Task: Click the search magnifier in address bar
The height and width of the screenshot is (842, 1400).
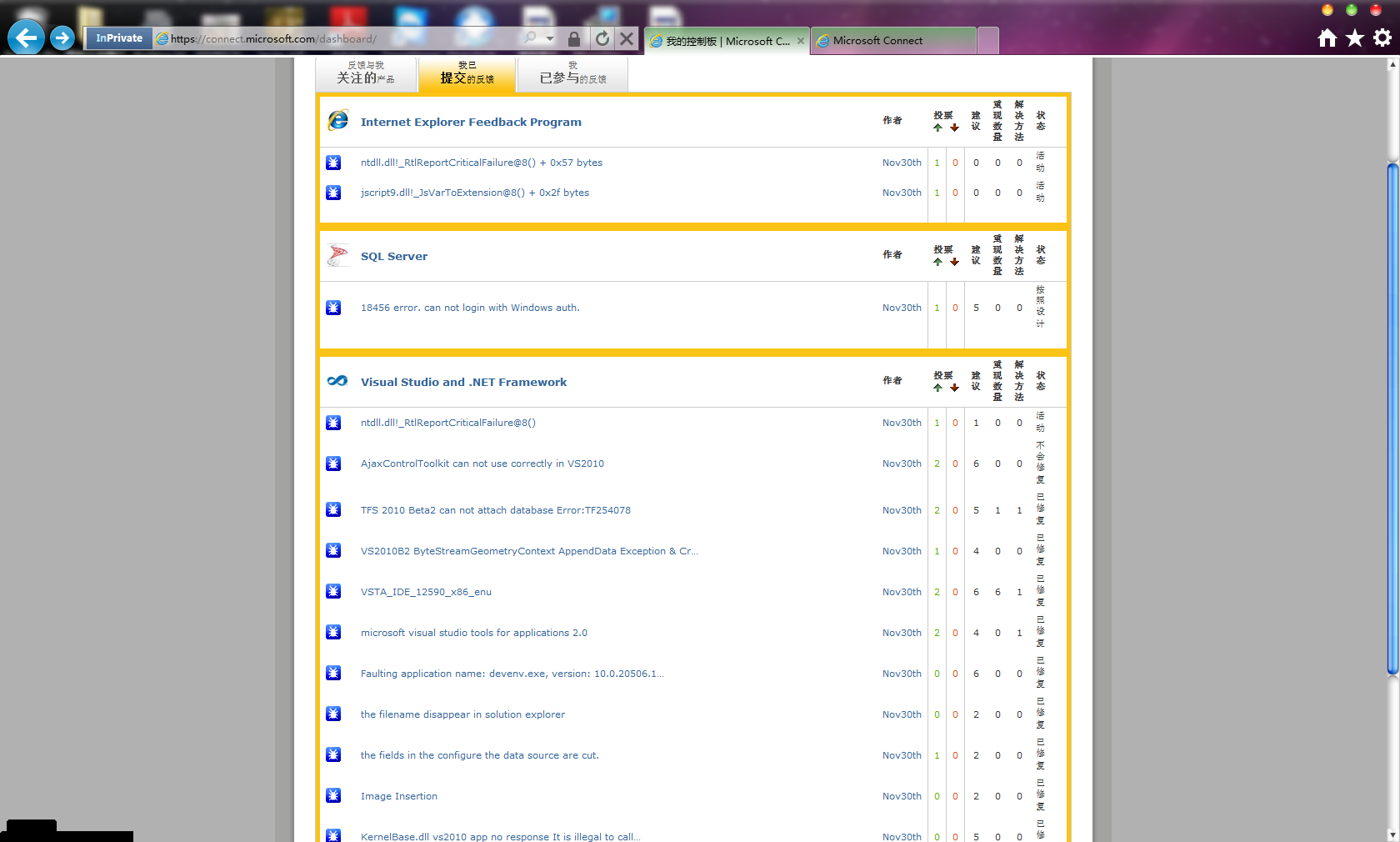Action: tap(530, 38)
